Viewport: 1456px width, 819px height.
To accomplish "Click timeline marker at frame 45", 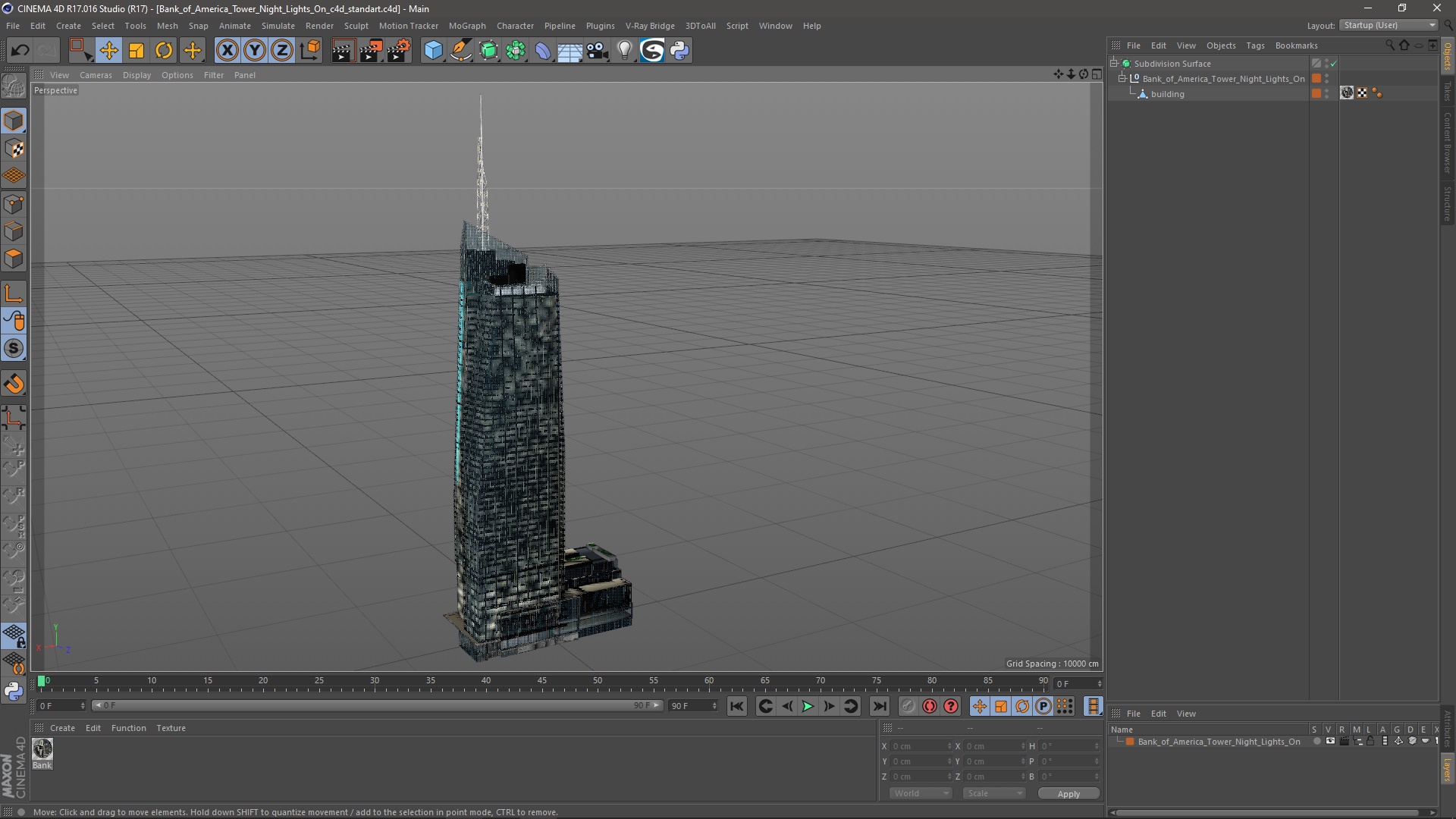I will (x=541, y=682).
